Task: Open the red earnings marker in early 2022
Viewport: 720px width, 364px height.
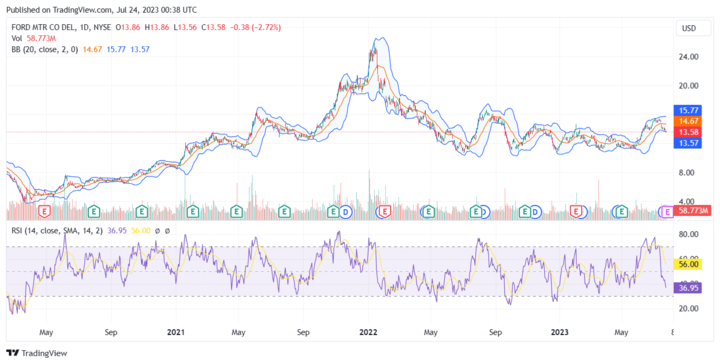Action: pos(384,212)
